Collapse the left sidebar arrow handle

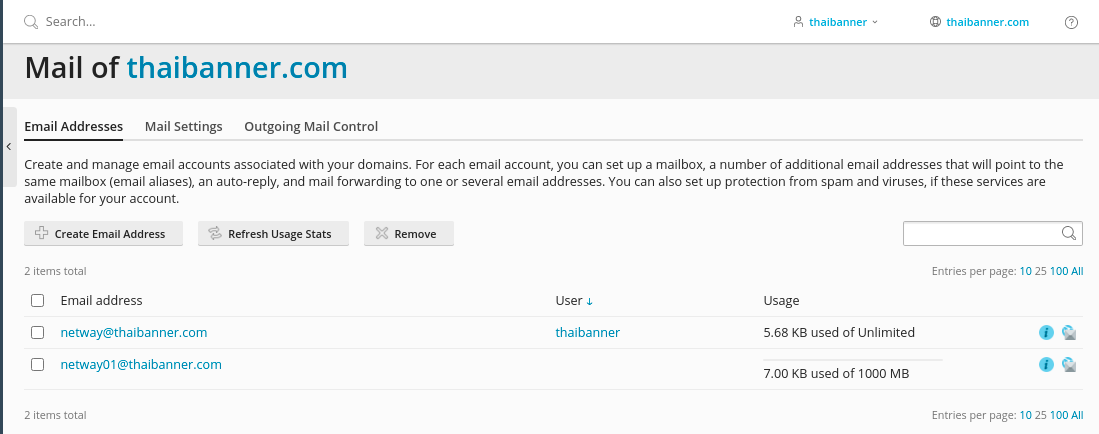(x=9, y=146)
